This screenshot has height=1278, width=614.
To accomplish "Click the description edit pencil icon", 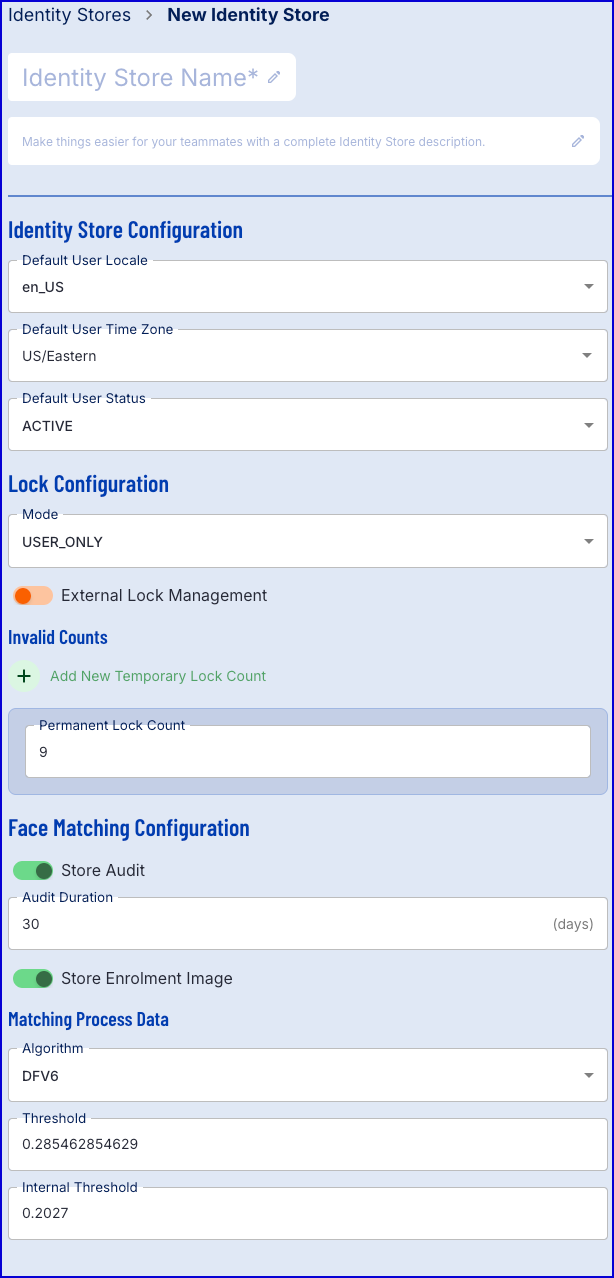I will coord(578,141).
